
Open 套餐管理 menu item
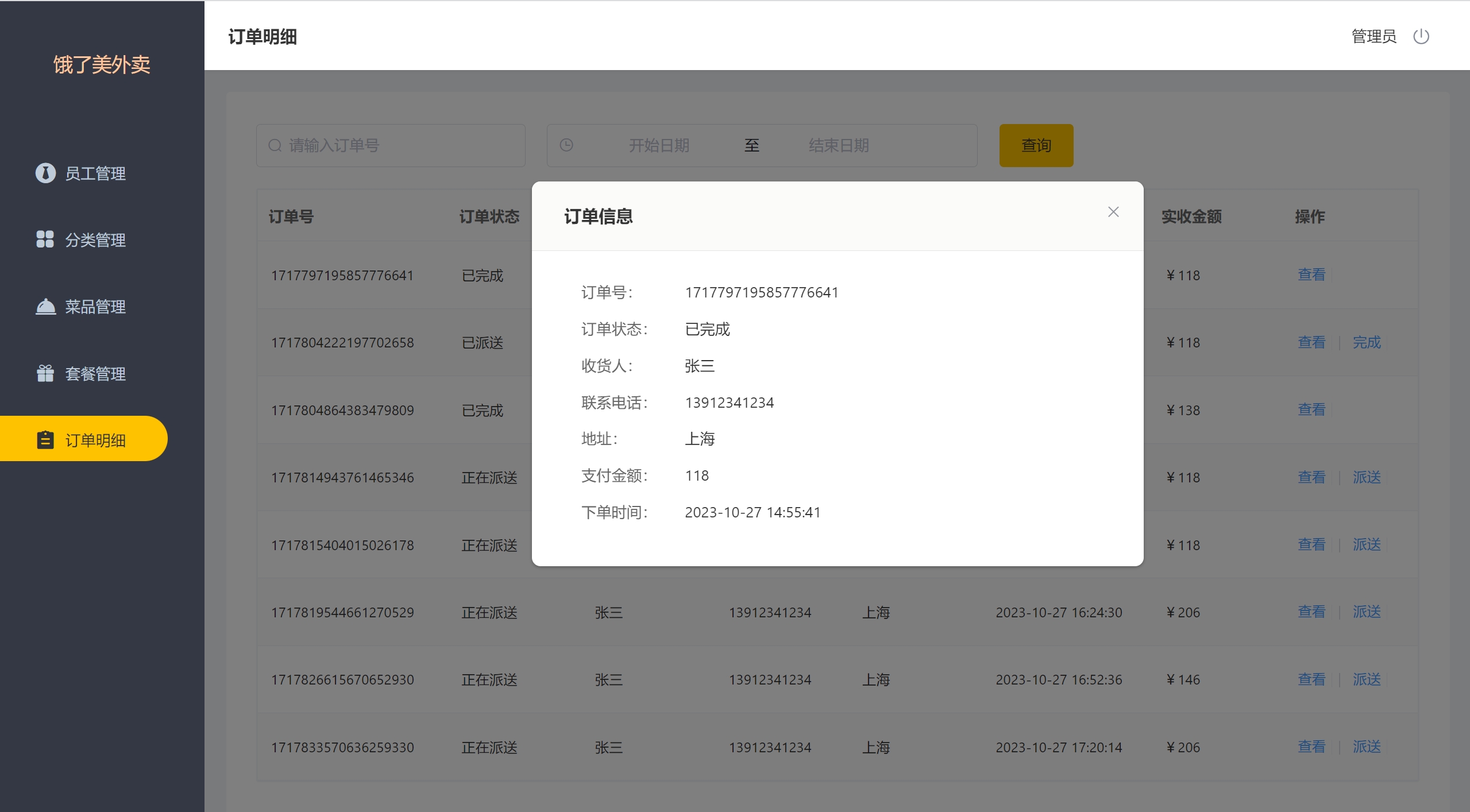95,374
